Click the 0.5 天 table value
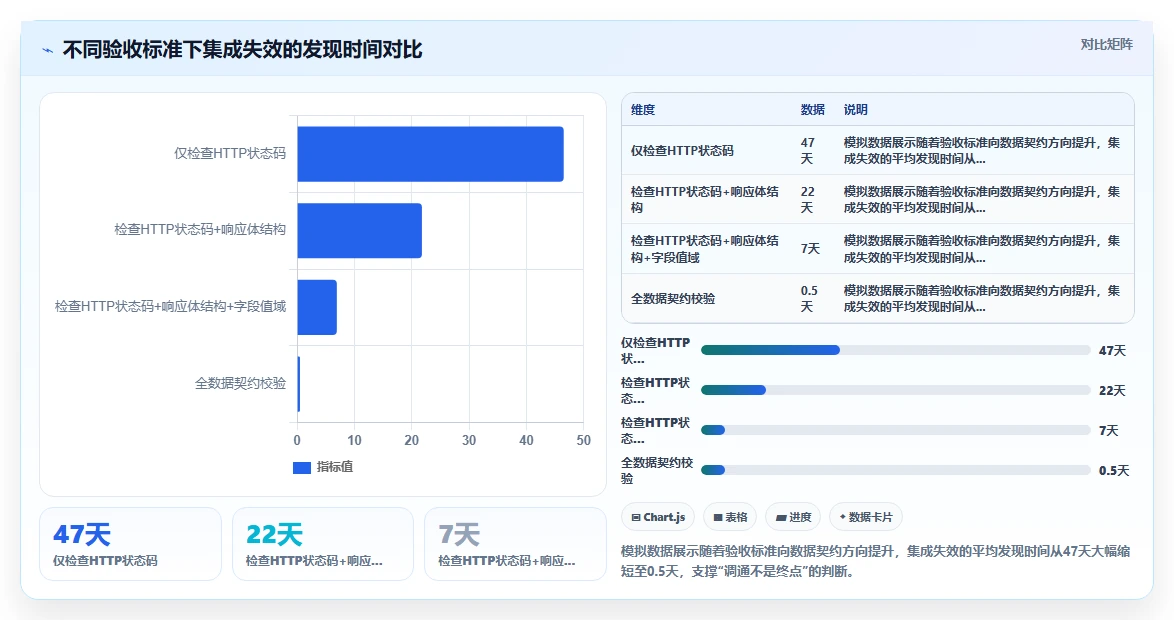Viewport: 1174px width, 620px height. tap(809, 299)
